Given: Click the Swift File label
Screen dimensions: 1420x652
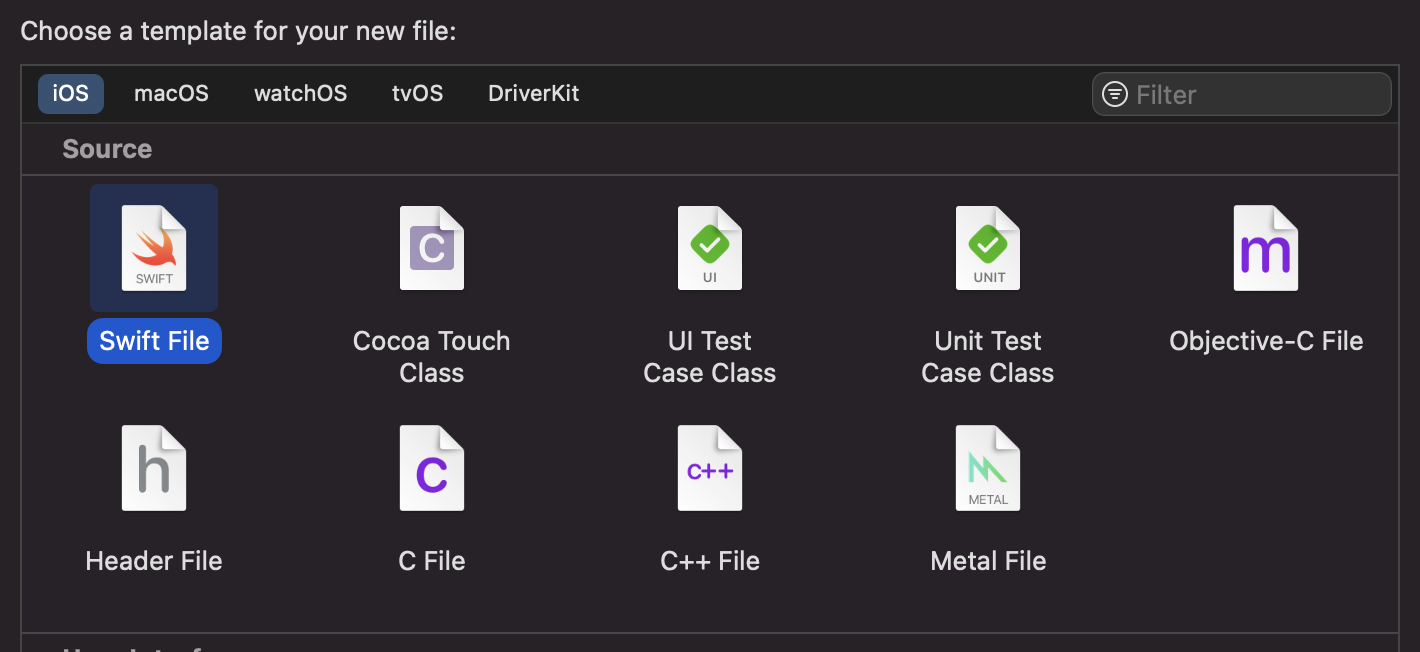Looking at the screenshot, I should coord(154,341).
